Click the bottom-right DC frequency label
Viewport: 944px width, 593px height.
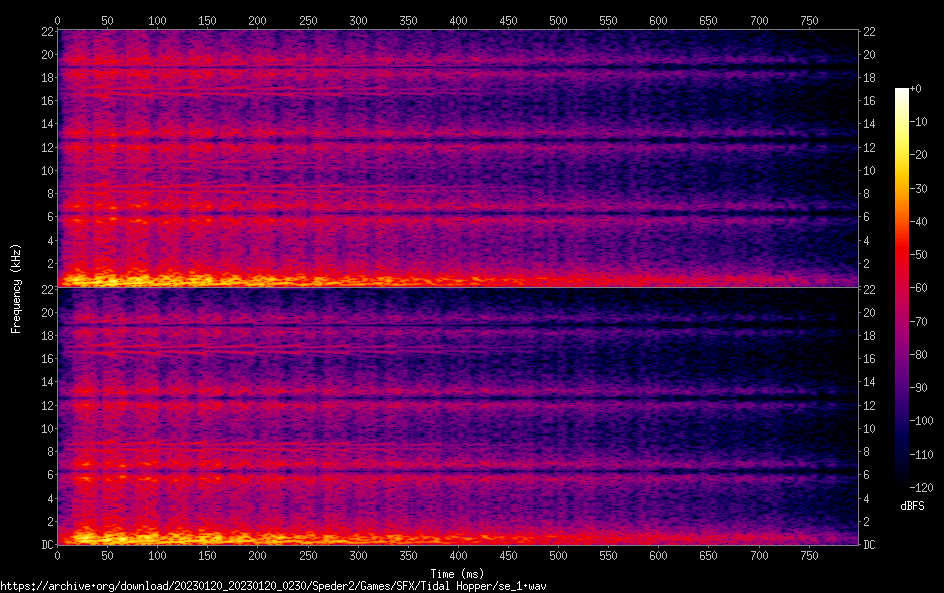[870, 545]
